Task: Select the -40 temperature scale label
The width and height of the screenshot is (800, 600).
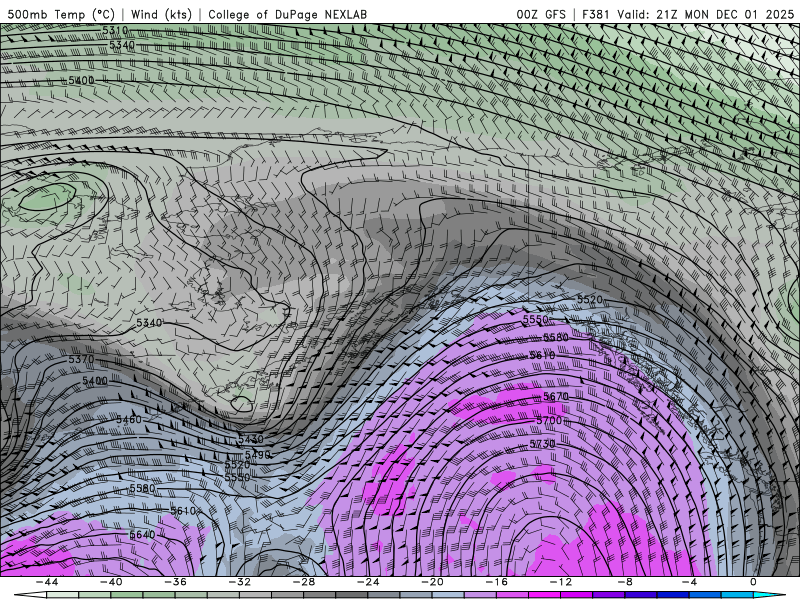Action: point(111,582)
